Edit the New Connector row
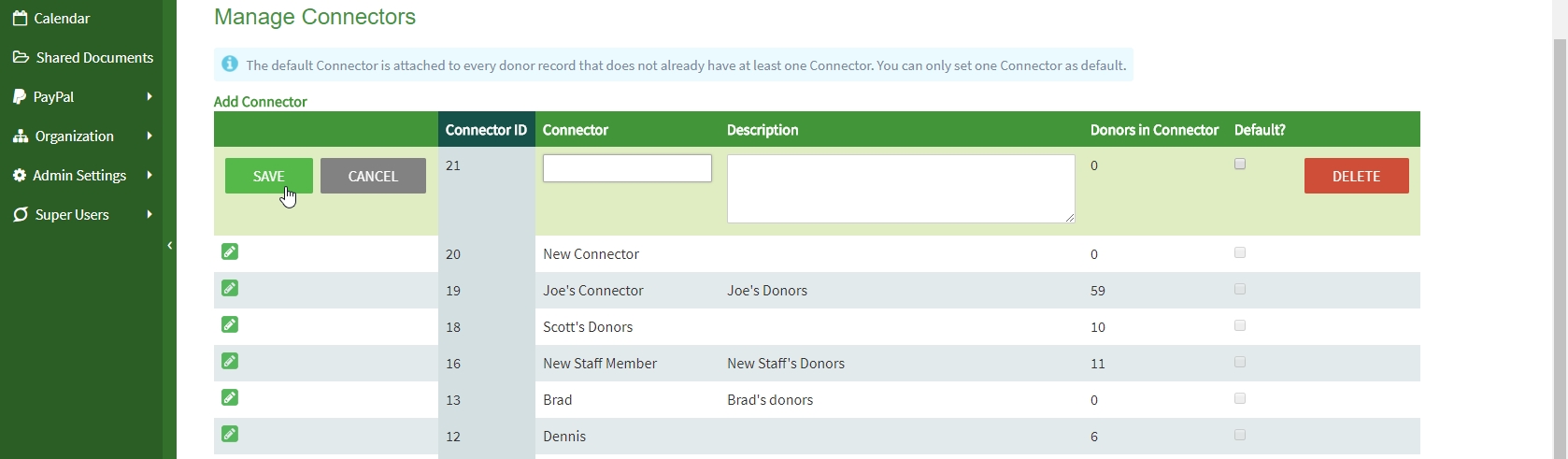Viewport: 1568px width, 459px height. click(x=230, y=251)
